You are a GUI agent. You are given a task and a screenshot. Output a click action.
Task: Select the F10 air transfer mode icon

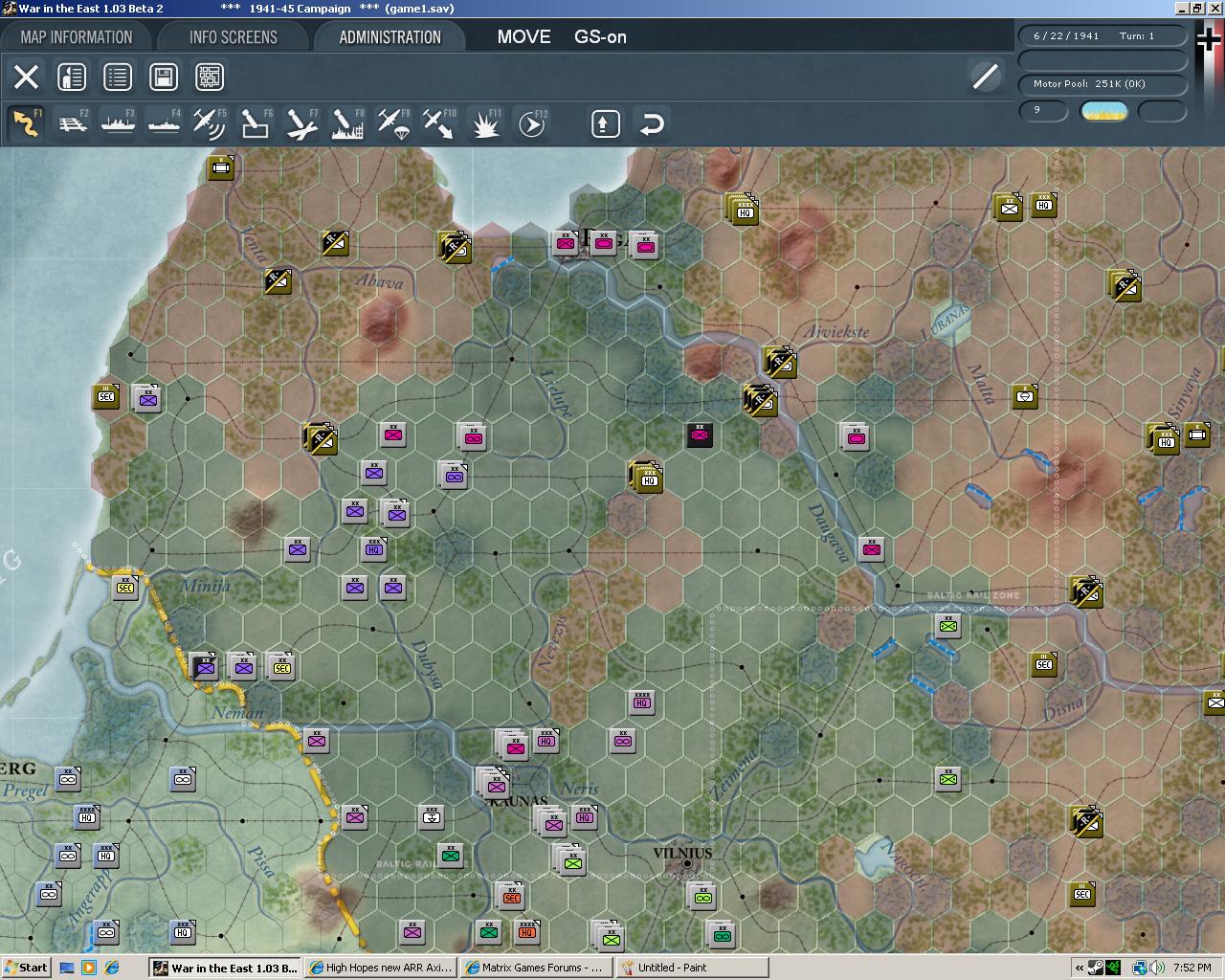pos(440,123)
